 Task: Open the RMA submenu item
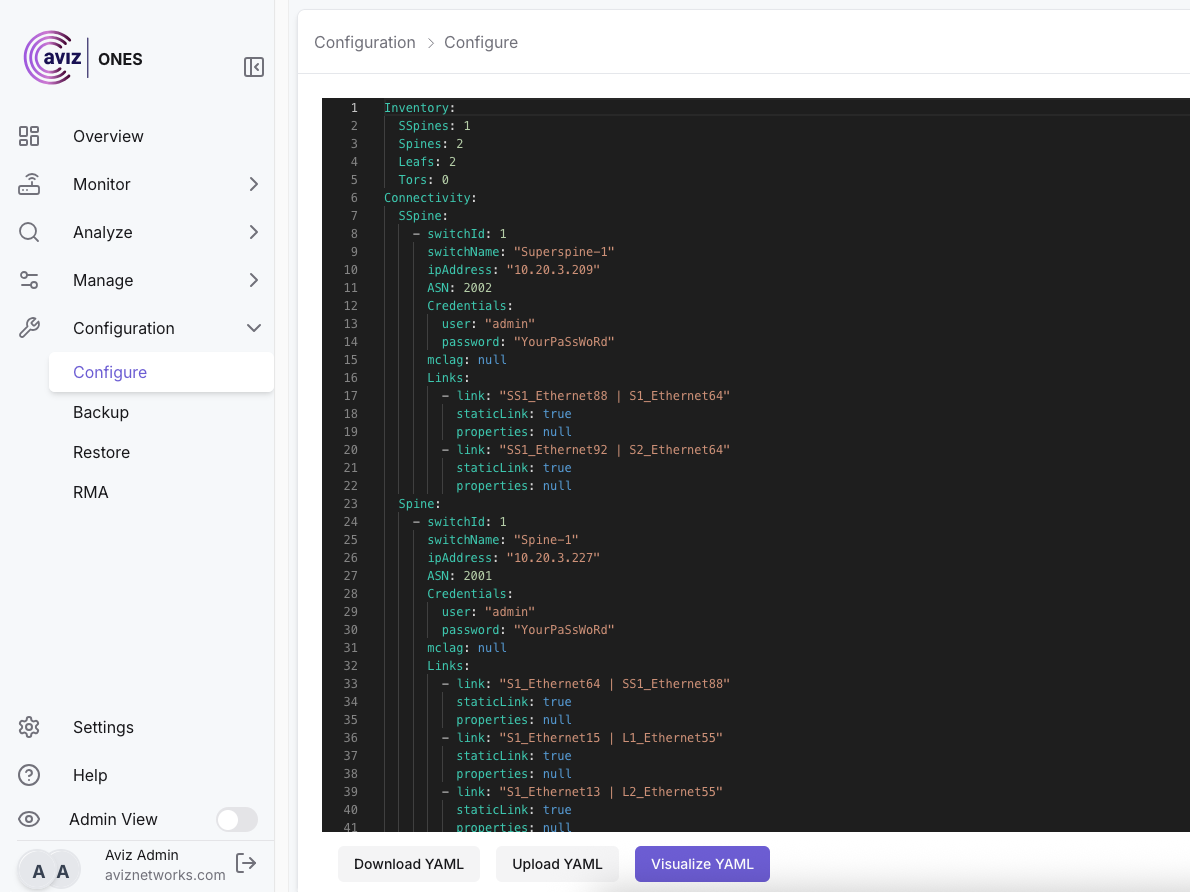coord(91,492)
